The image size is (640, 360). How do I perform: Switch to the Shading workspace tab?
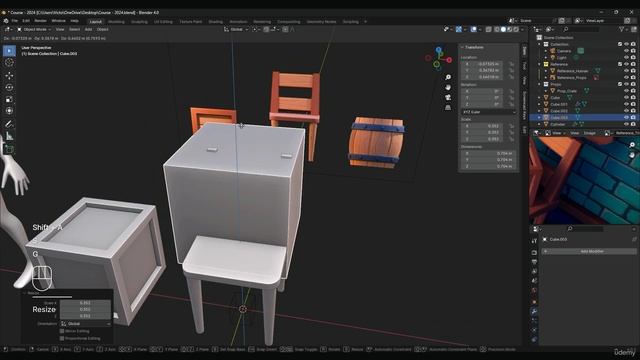(x=216, y=22)
